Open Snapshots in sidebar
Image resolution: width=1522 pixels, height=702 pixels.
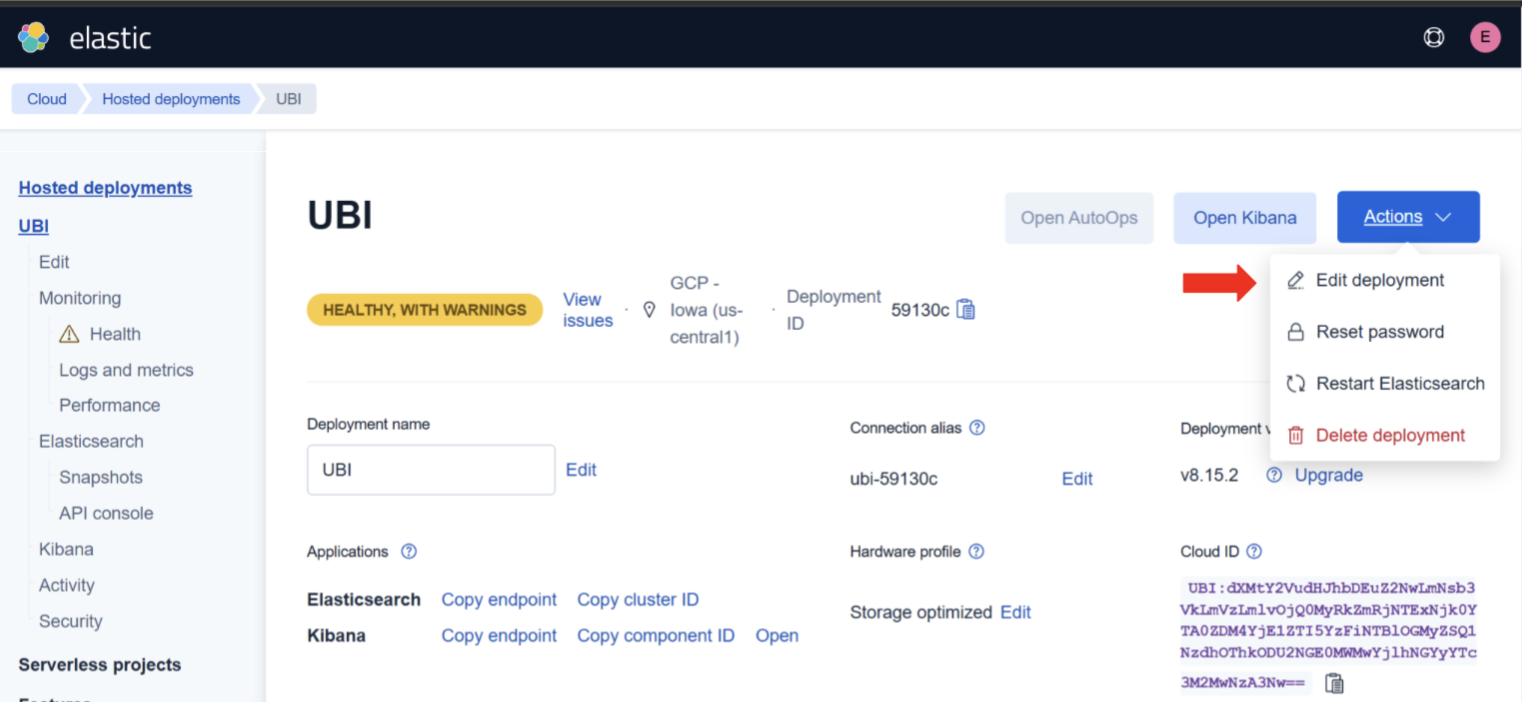tap(101, 477)
